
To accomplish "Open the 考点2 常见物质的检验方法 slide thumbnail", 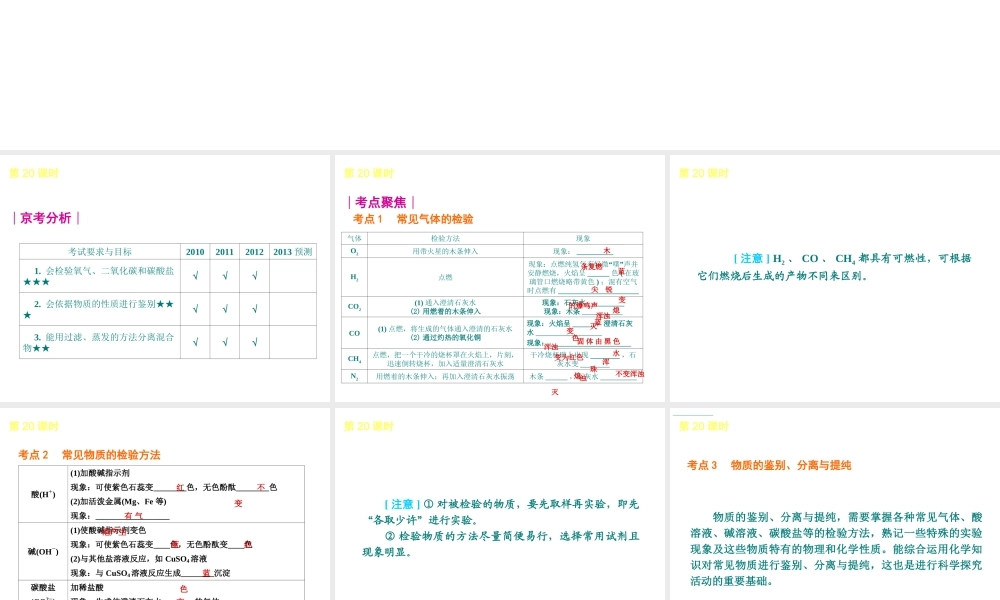I will (165, 504).
